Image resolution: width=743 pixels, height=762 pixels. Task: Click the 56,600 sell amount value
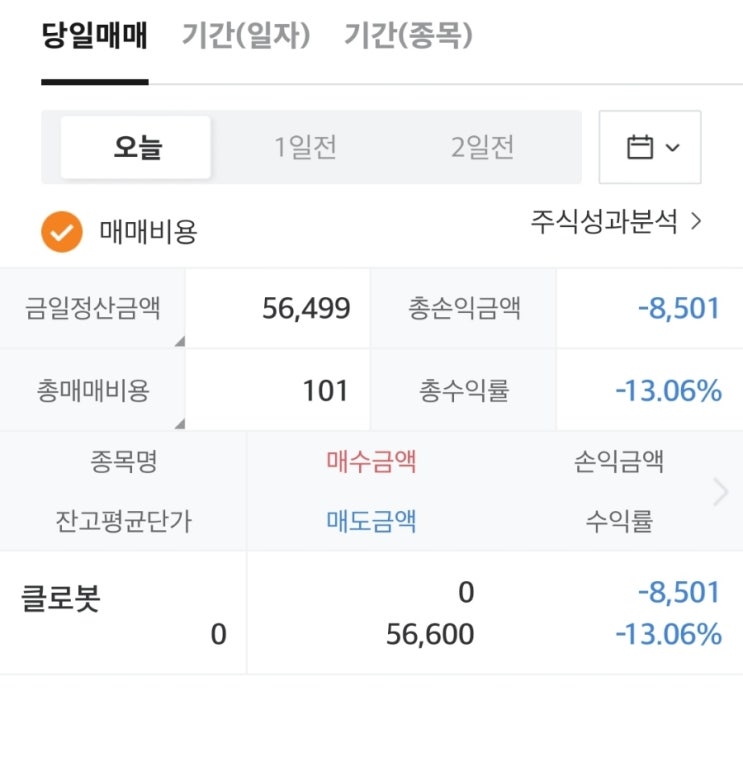click(x=430, y=634)
